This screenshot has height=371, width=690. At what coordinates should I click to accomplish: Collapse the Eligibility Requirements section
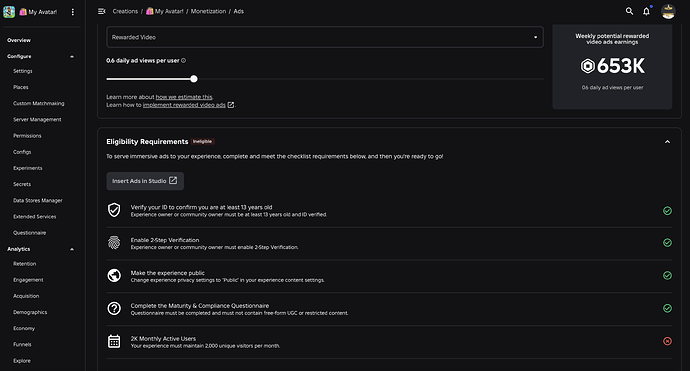point(667,142)
